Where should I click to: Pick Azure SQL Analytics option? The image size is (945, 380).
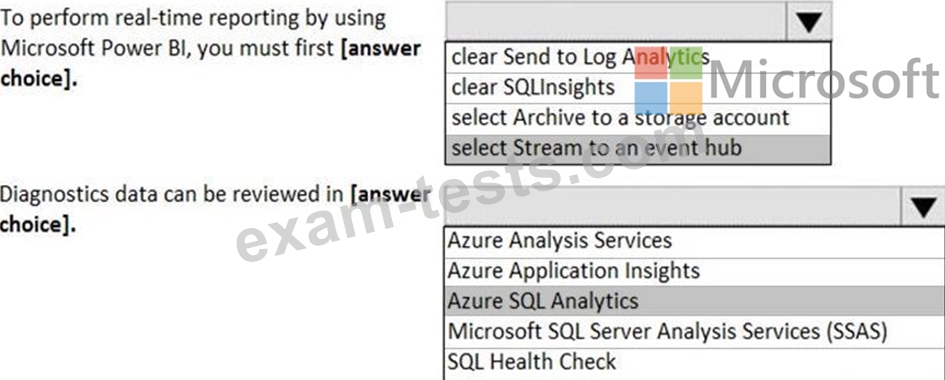pos(694,301)
